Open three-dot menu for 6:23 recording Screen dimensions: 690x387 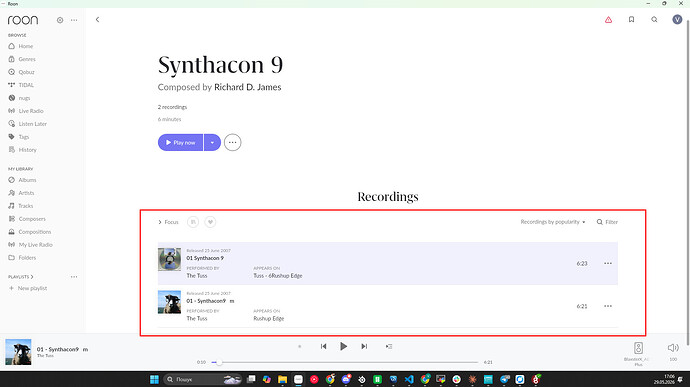pyautogui.click(x=608, y=263)
